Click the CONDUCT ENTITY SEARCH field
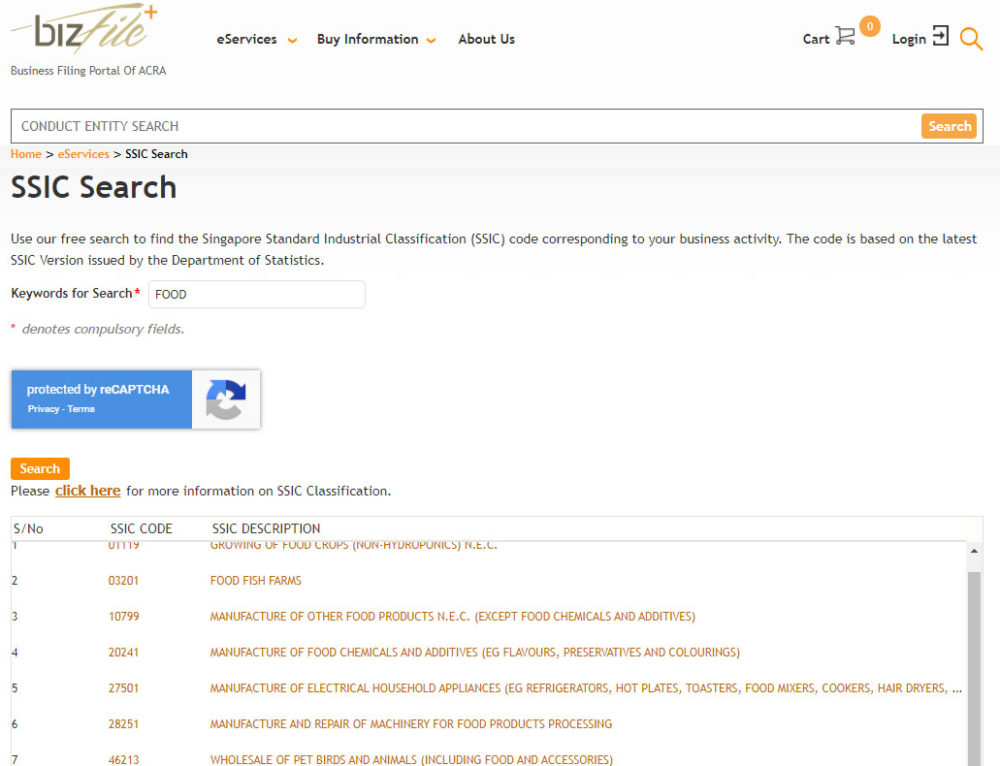1000x766 pixels. [400, 126]
